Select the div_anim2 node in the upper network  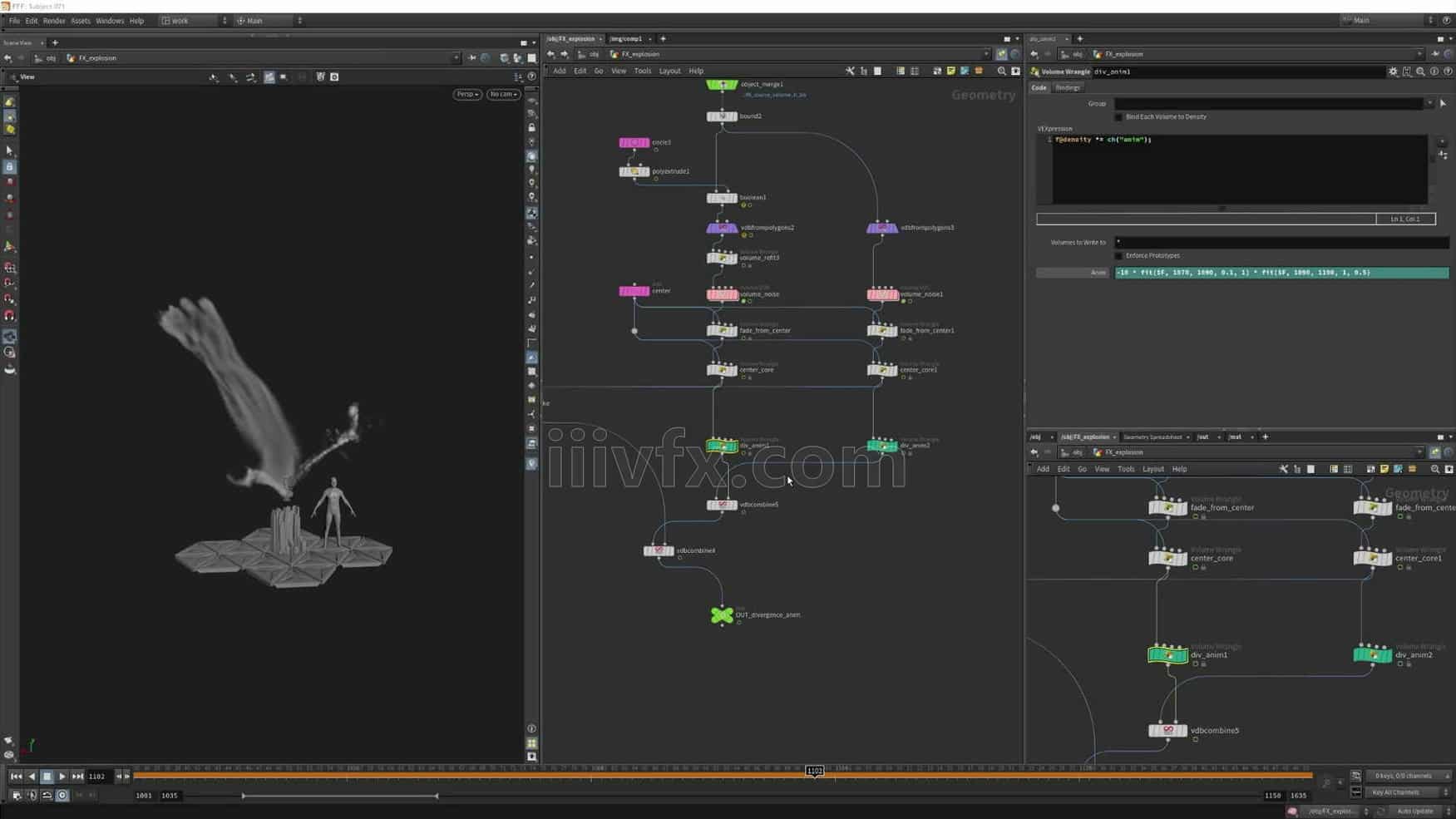tap(882, 446)
